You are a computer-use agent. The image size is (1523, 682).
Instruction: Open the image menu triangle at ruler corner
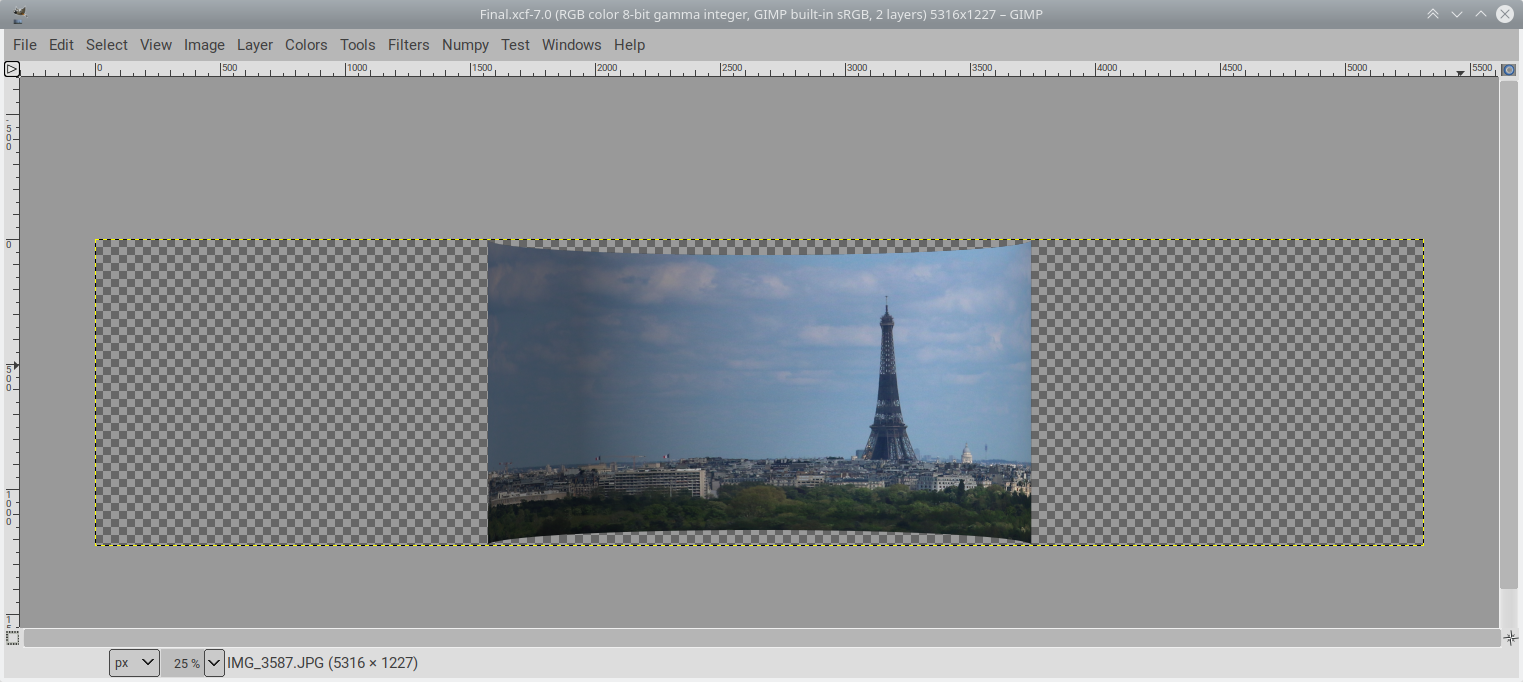point(12,69)
